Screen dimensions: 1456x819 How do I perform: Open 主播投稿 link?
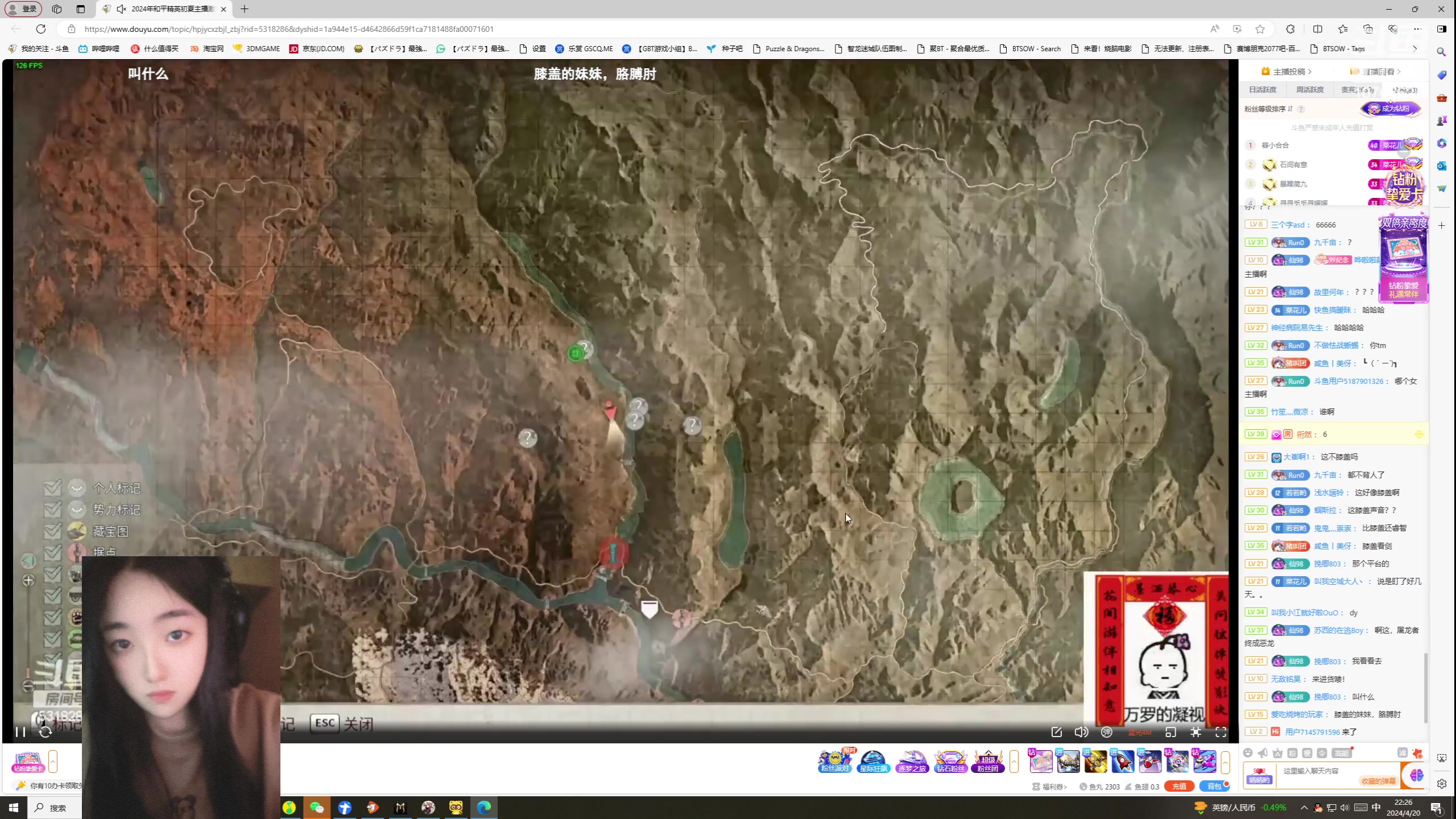[x=1289, y=72]
